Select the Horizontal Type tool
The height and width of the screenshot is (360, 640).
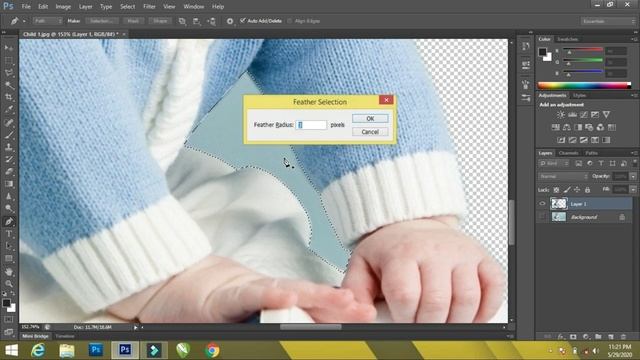(x=9, y=234)
